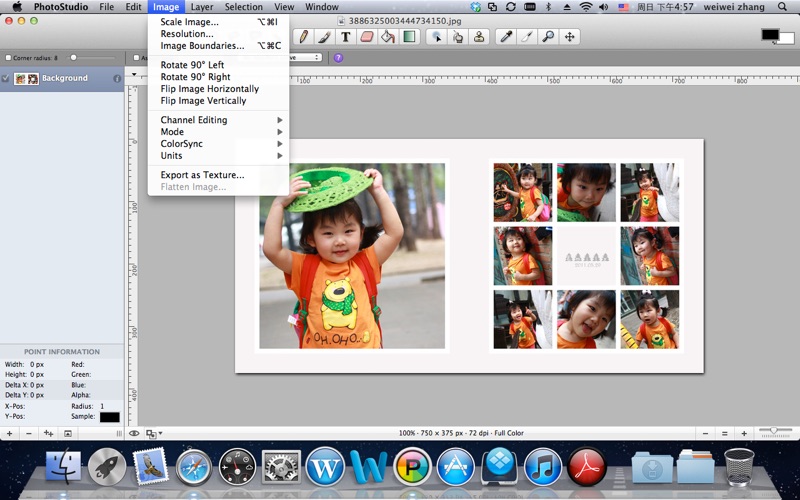This screenshot has width=800, height=500.
Task: Open the Layer menu
Action: 202,7
